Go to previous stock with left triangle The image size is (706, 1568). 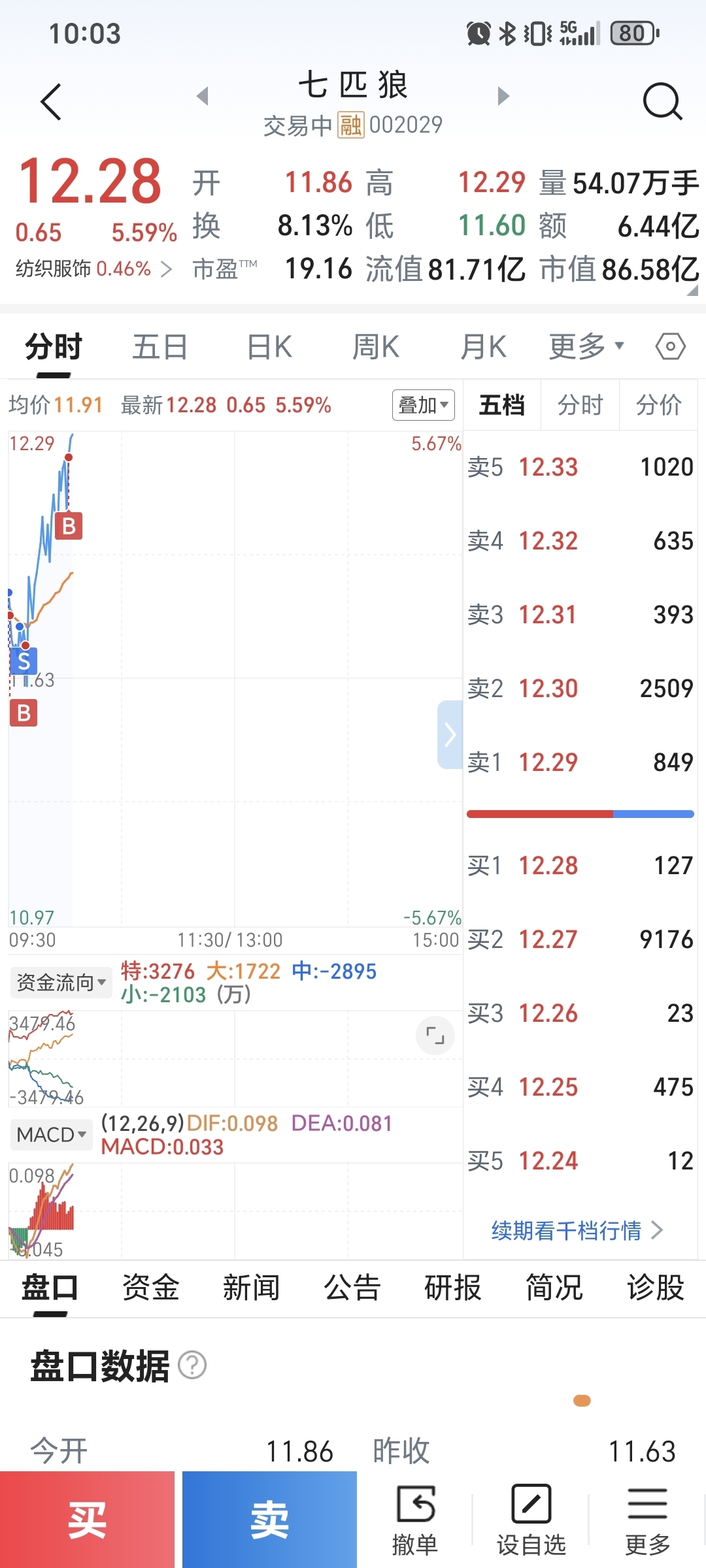pos(203,96)
